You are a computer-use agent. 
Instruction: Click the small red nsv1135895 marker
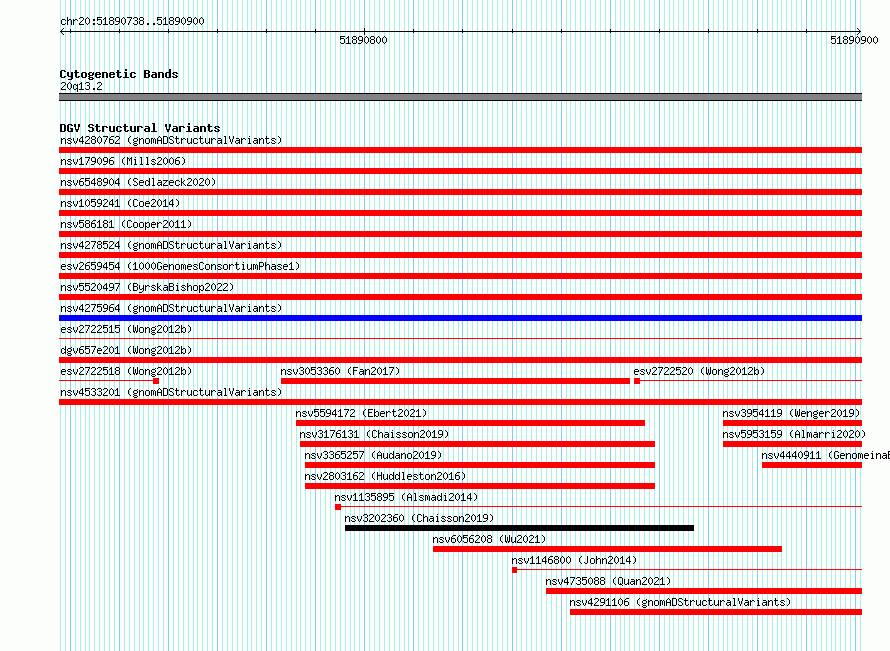pos(338,507)
